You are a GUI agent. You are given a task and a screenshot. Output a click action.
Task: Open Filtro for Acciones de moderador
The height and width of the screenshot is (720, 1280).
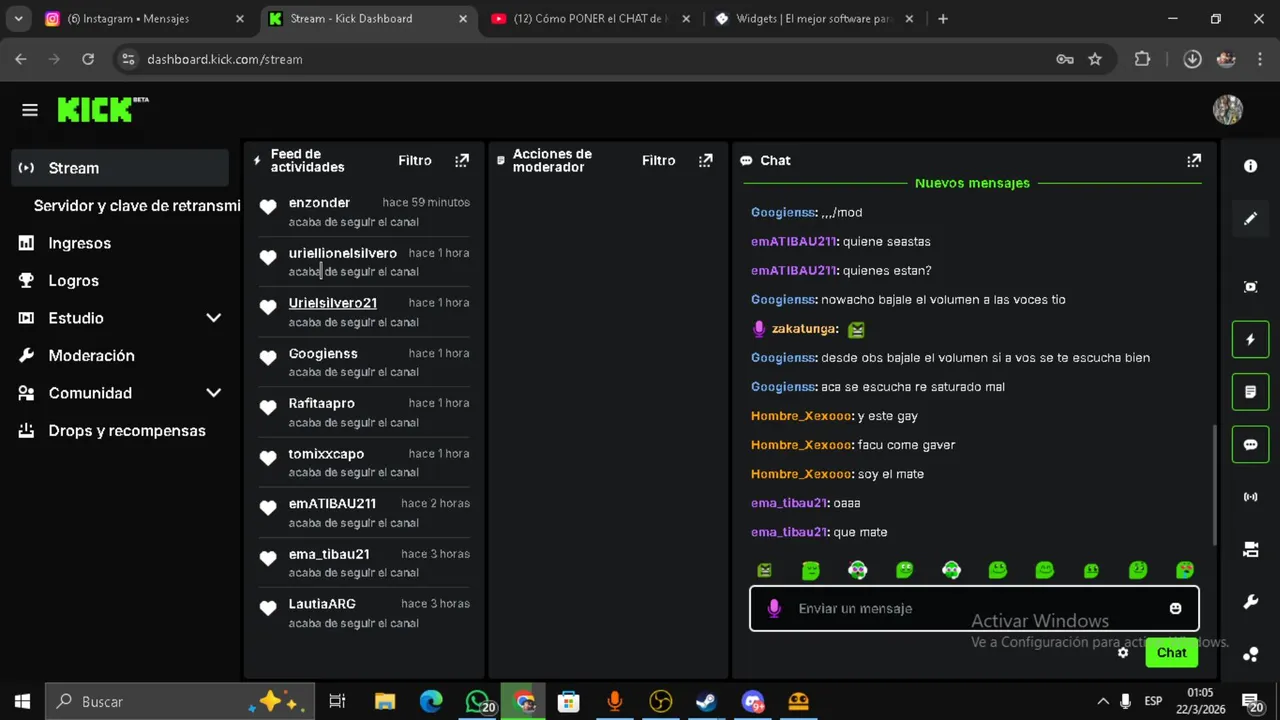pos(659,160)
